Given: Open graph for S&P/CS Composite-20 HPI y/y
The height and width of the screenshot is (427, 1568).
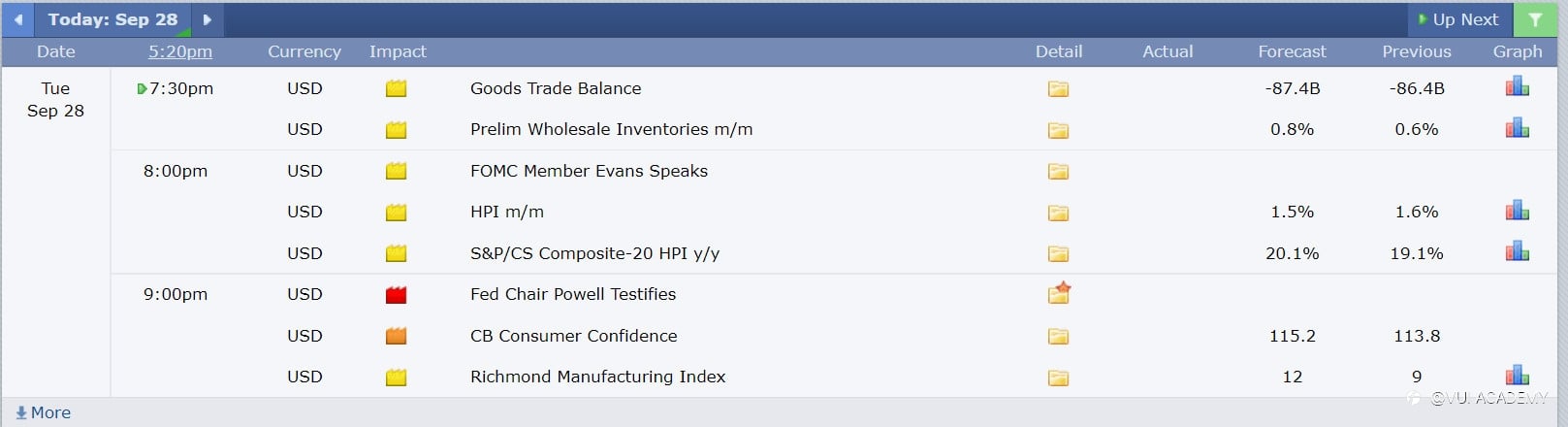Looking at the screenshot, I should click(1517, 252).
